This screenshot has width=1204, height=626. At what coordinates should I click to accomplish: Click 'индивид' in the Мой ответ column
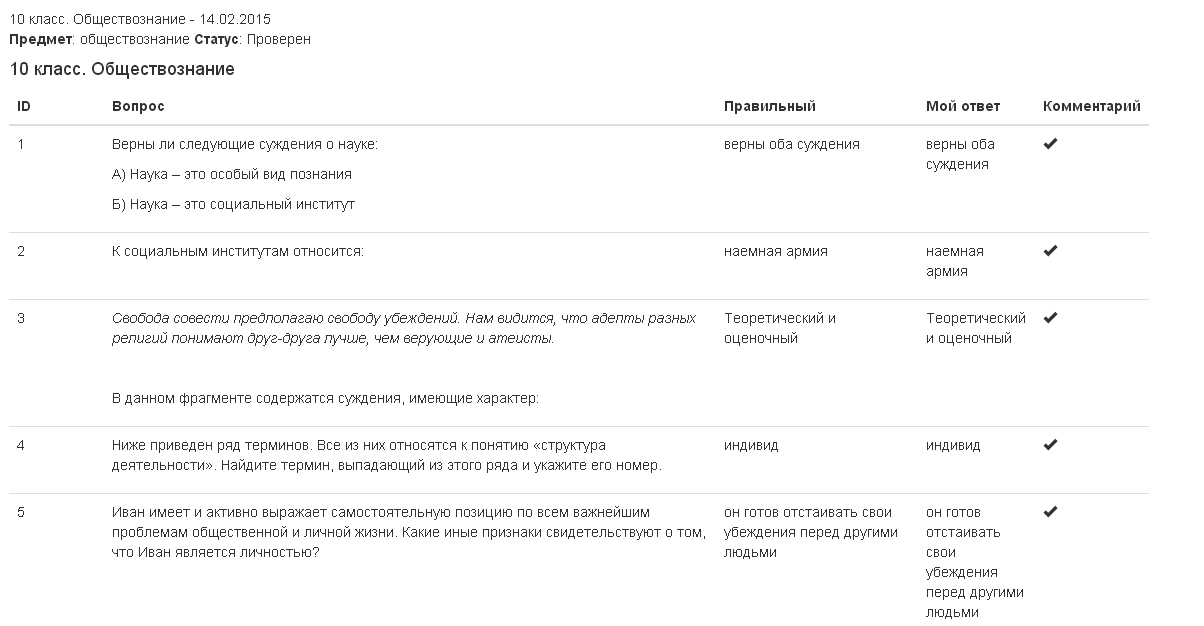point(952,445)
